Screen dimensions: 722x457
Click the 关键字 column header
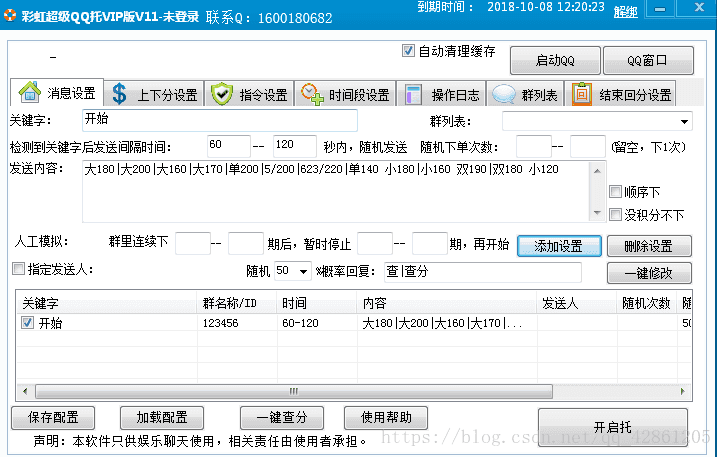click(x=107, y=303)
